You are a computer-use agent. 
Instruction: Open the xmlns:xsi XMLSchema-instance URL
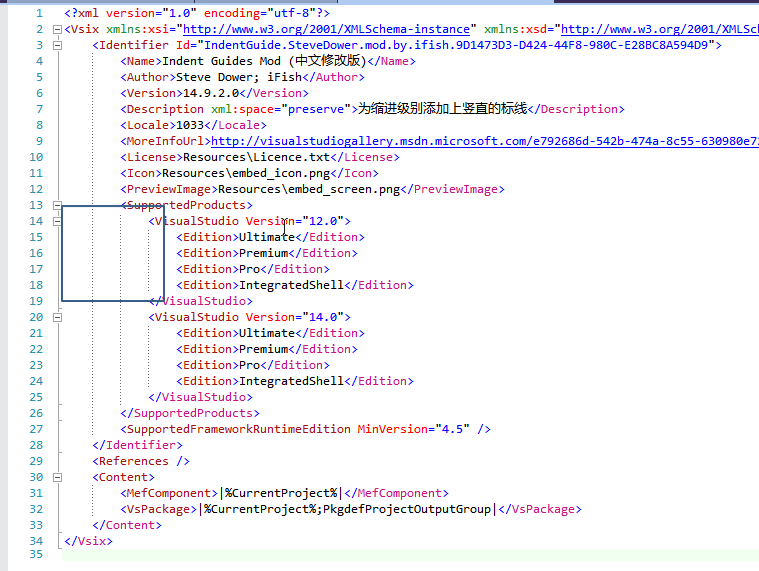pos(326,29)
